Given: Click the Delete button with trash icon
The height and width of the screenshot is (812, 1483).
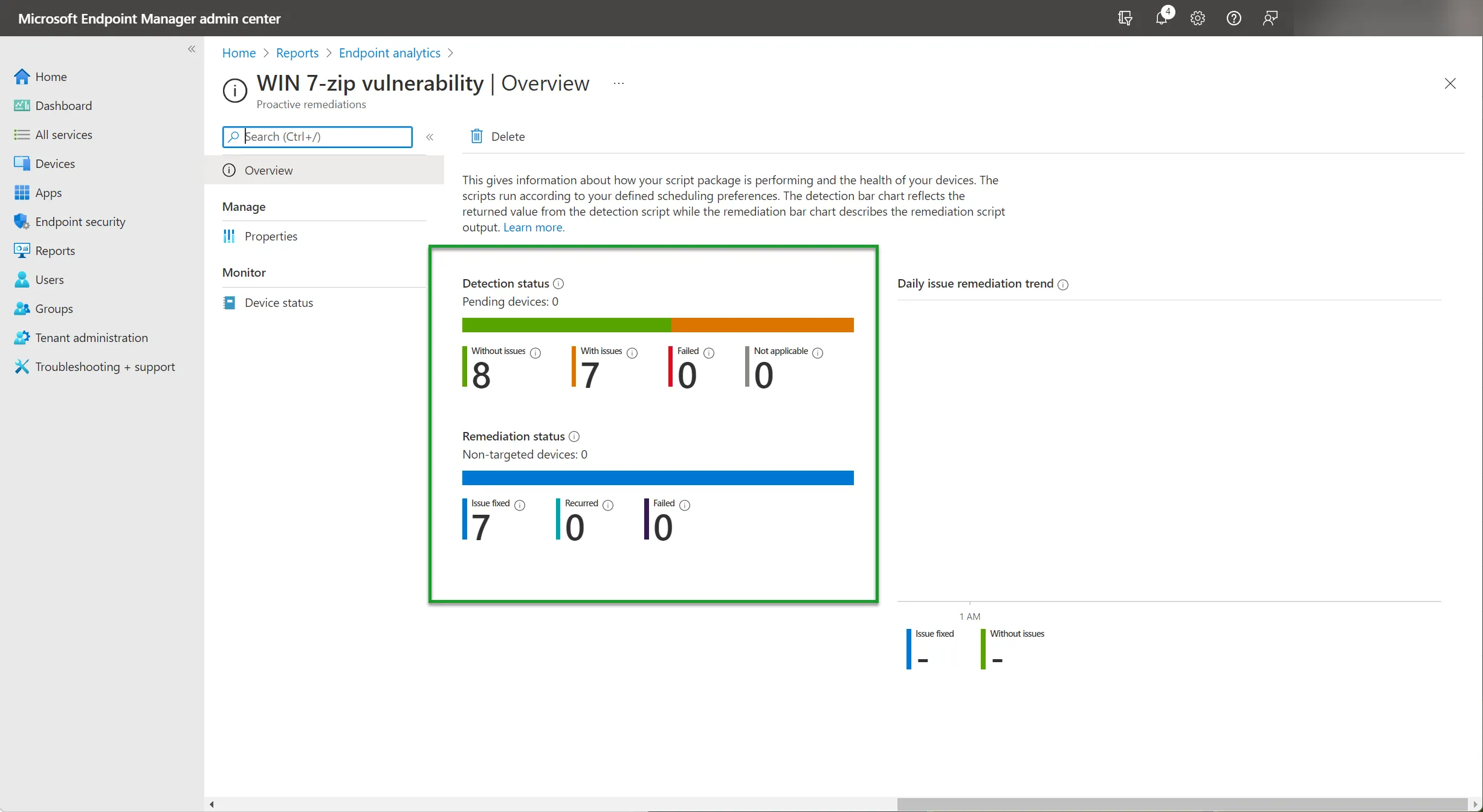Looking at the screenshot, I should pyautogui.click(x=497, y=137).
